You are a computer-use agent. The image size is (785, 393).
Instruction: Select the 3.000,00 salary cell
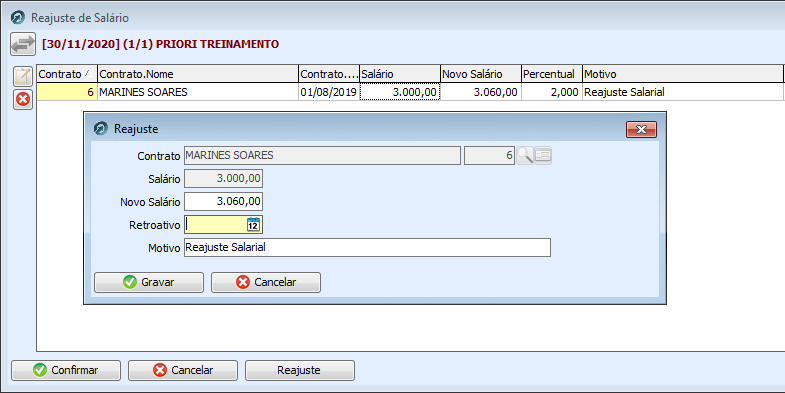400,92
